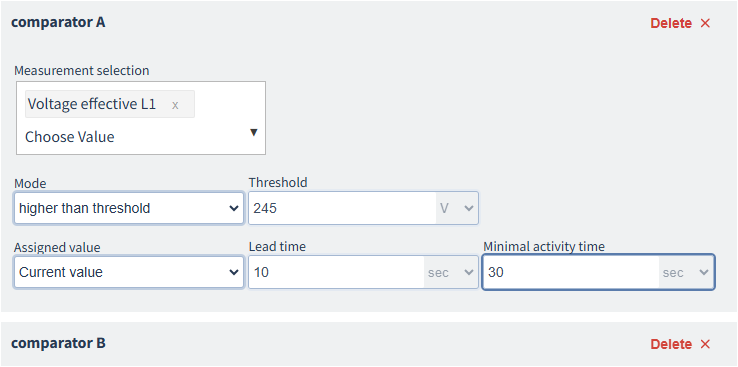Open the Threshold unit dropdown showing V
The width and height of the screenshot is (738, 367).
click(x=457, y=208)
